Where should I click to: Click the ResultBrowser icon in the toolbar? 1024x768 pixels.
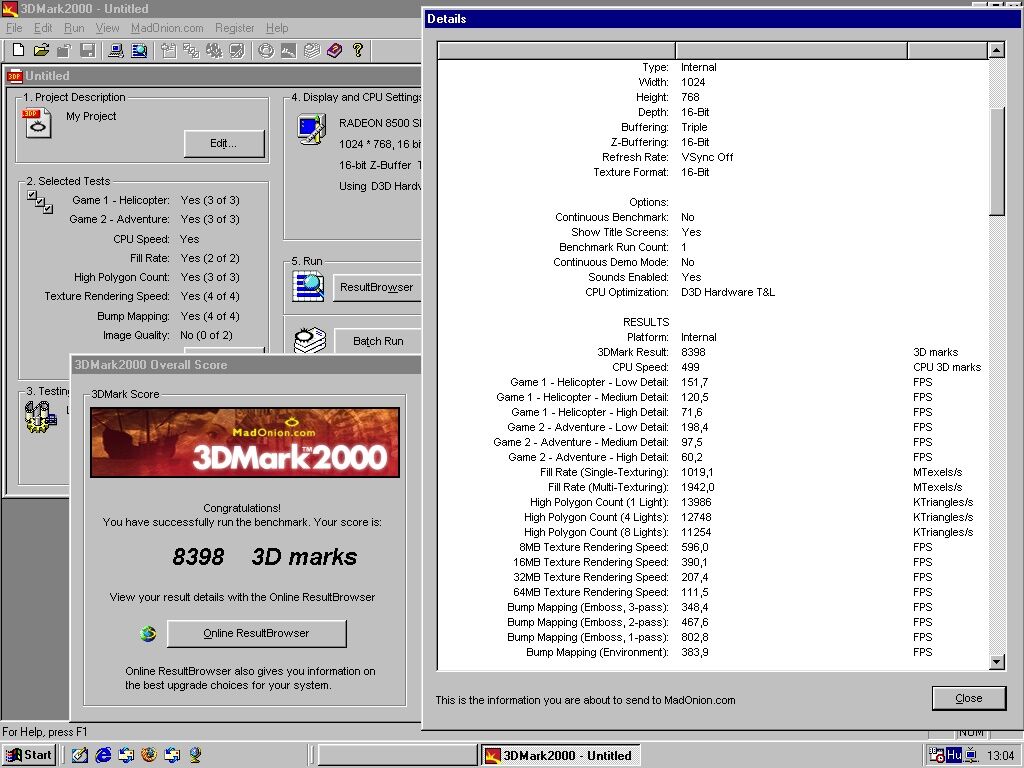(x=139, y=50)
